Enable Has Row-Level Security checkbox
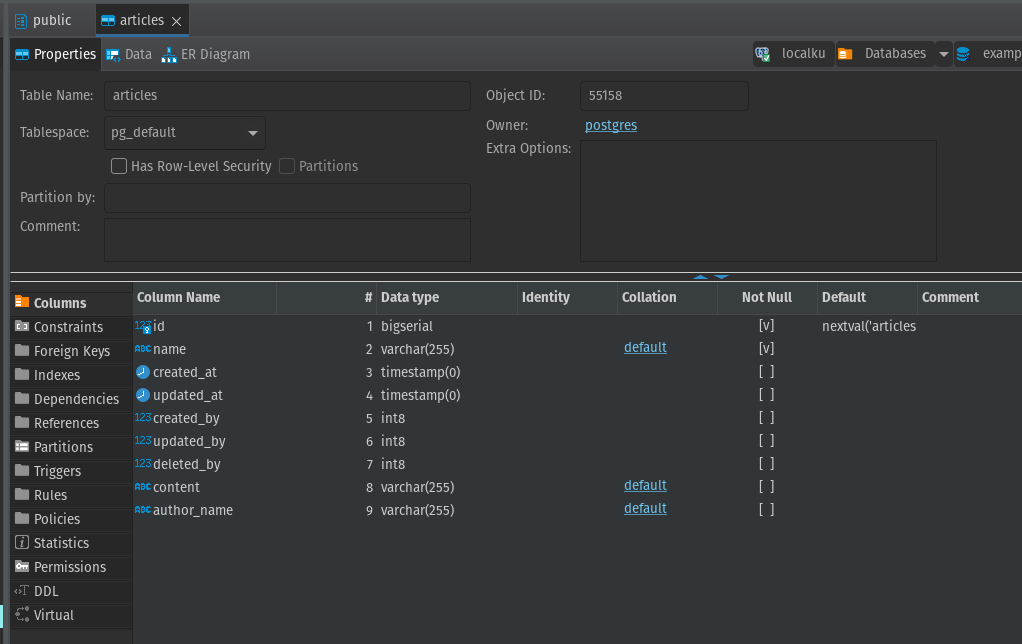Image resolution: width=1022 pixels, height=644 pixels. 119,166
